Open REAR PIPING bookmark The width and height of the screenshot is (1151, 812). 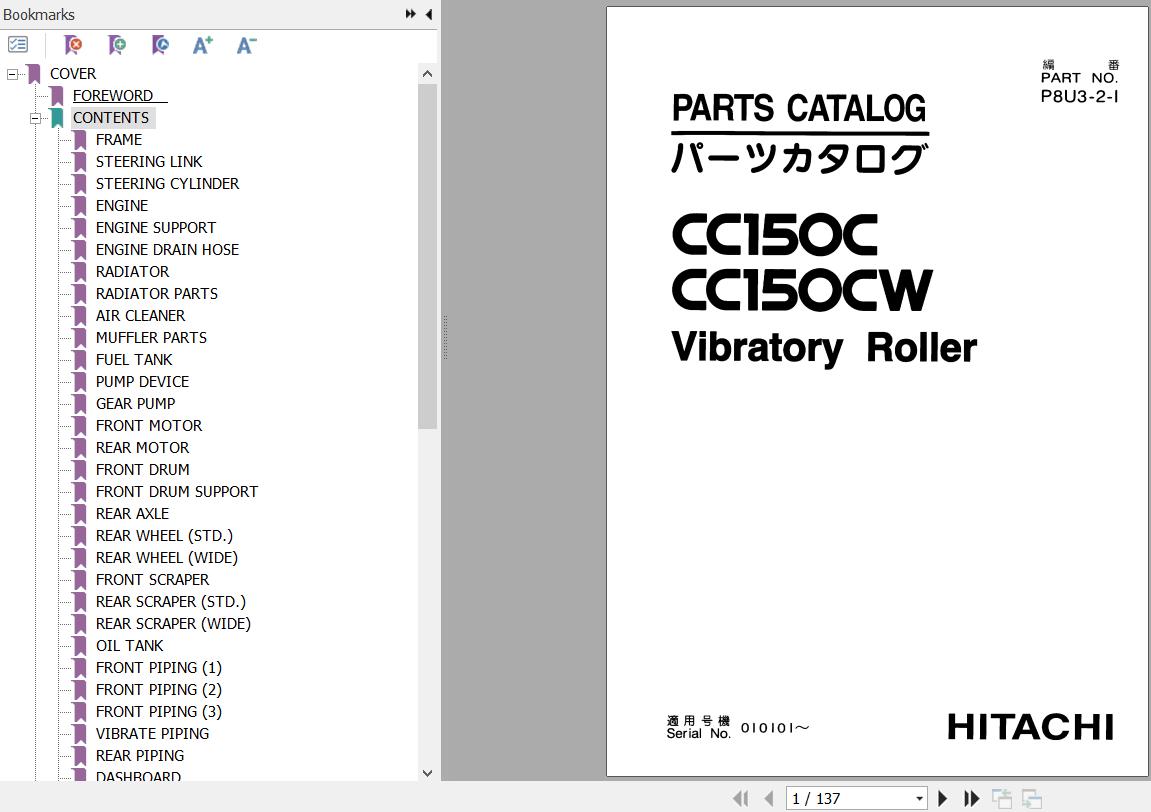pos(140,756)
